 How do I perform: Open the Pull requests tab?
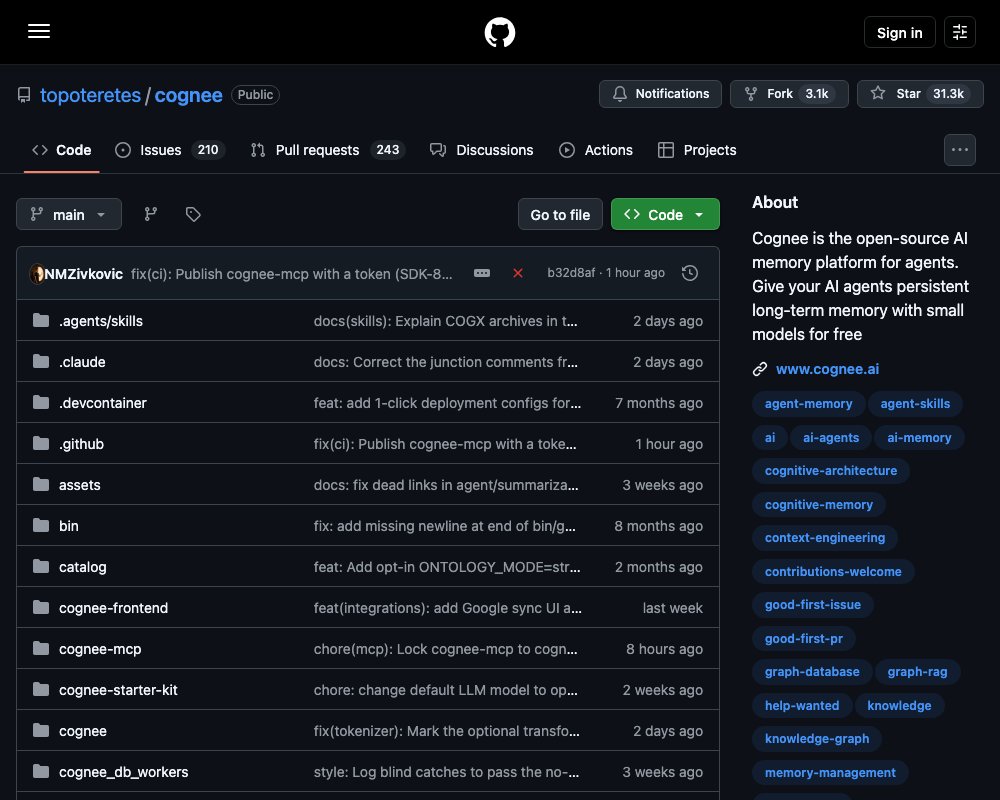[327, 150]
